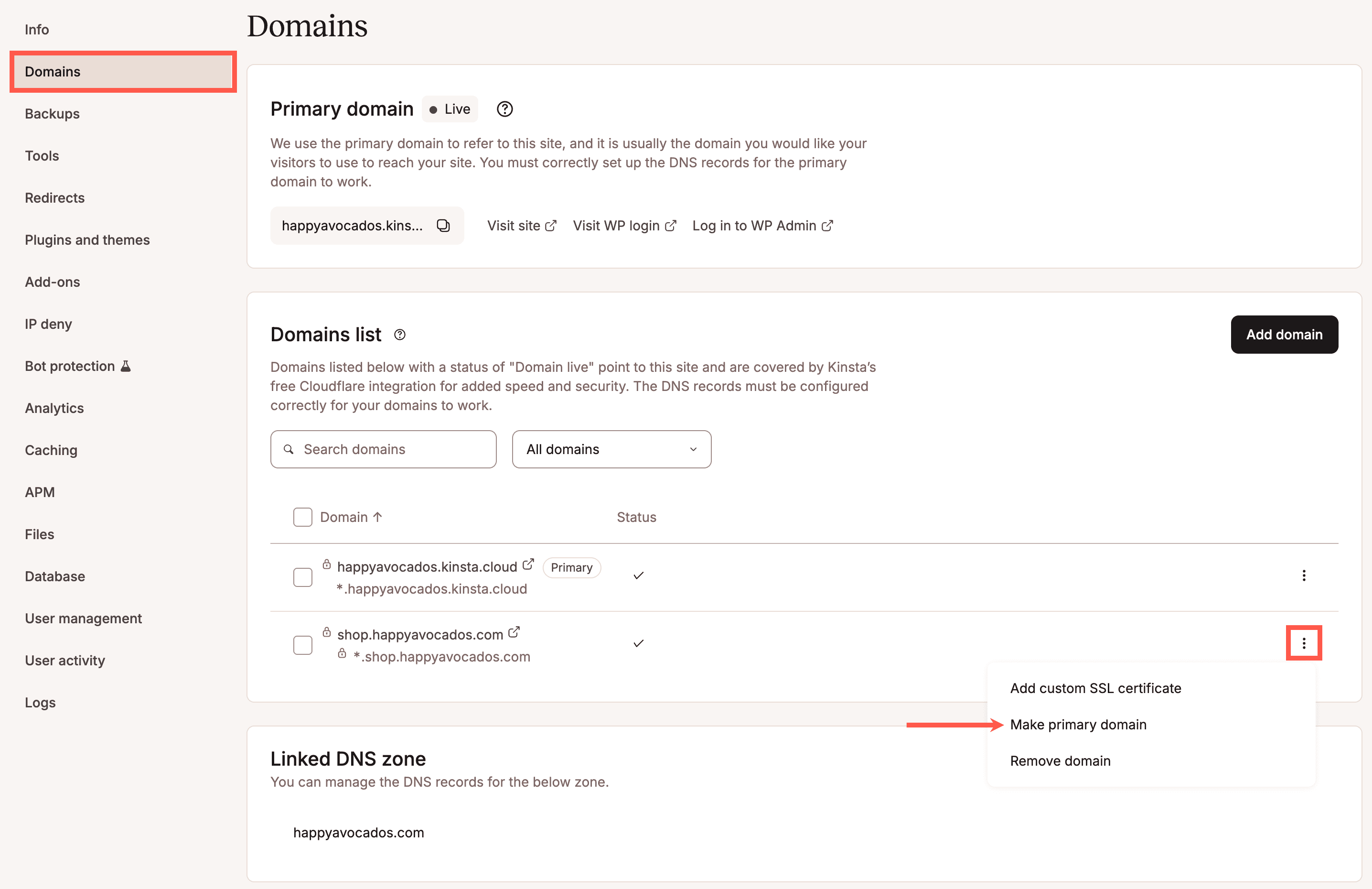Image resolution: width=1372 pixels, height=889 pixels.
Task: Open Plugins and themes in sidebar
Action: 87,240
